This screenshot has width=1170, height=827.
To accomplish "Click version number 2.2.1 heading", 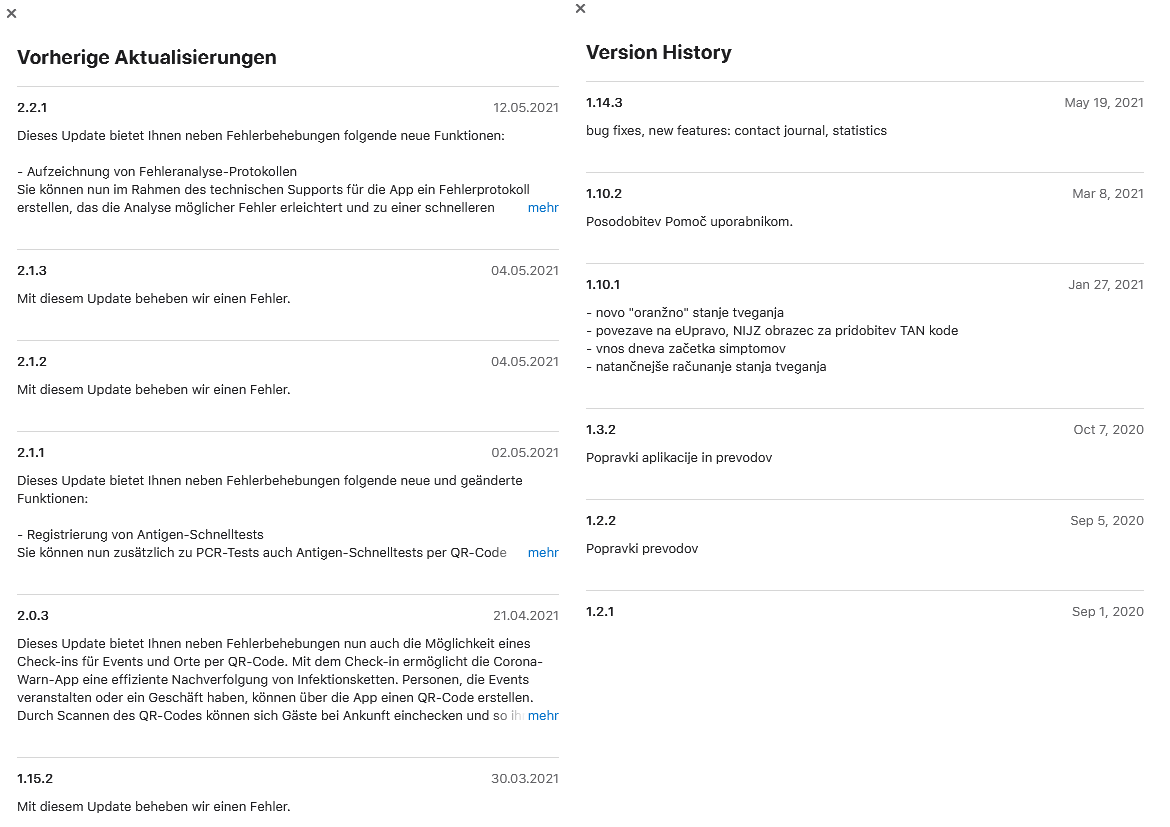I will click(x=32, y=108).
